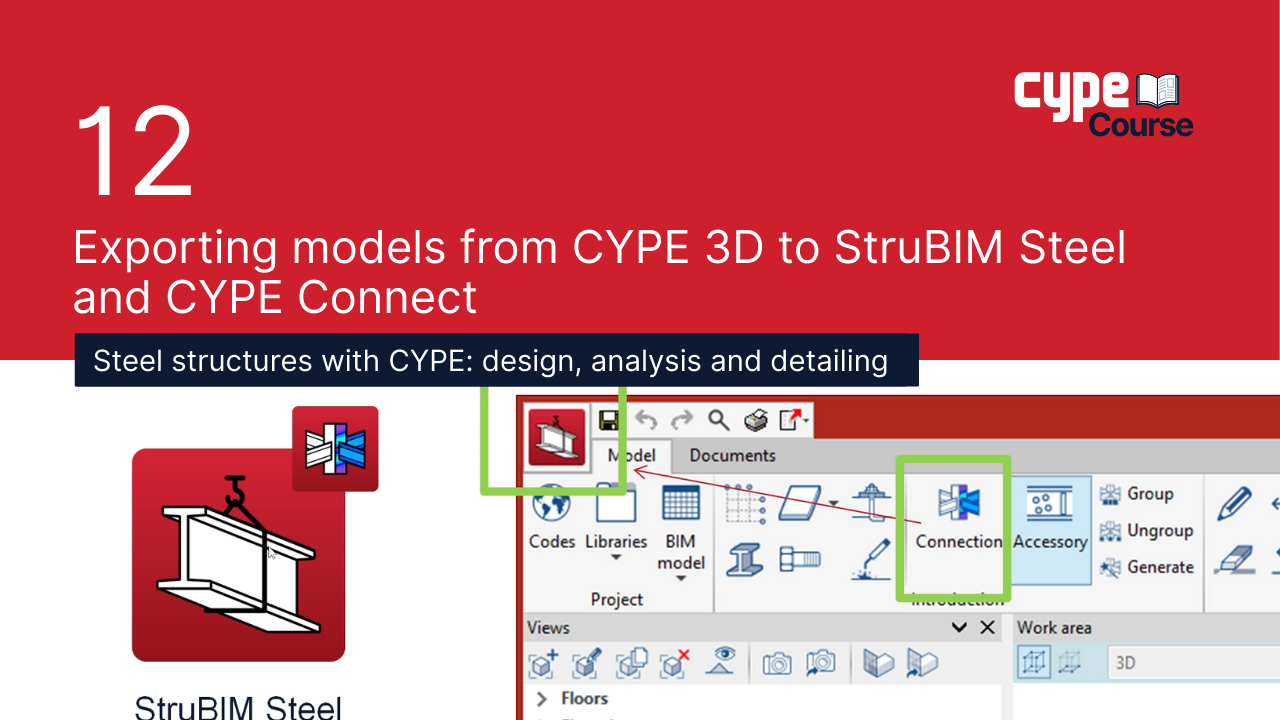Close the Views panel
This screenshot has width=1280, height=720.
point(988,628)
